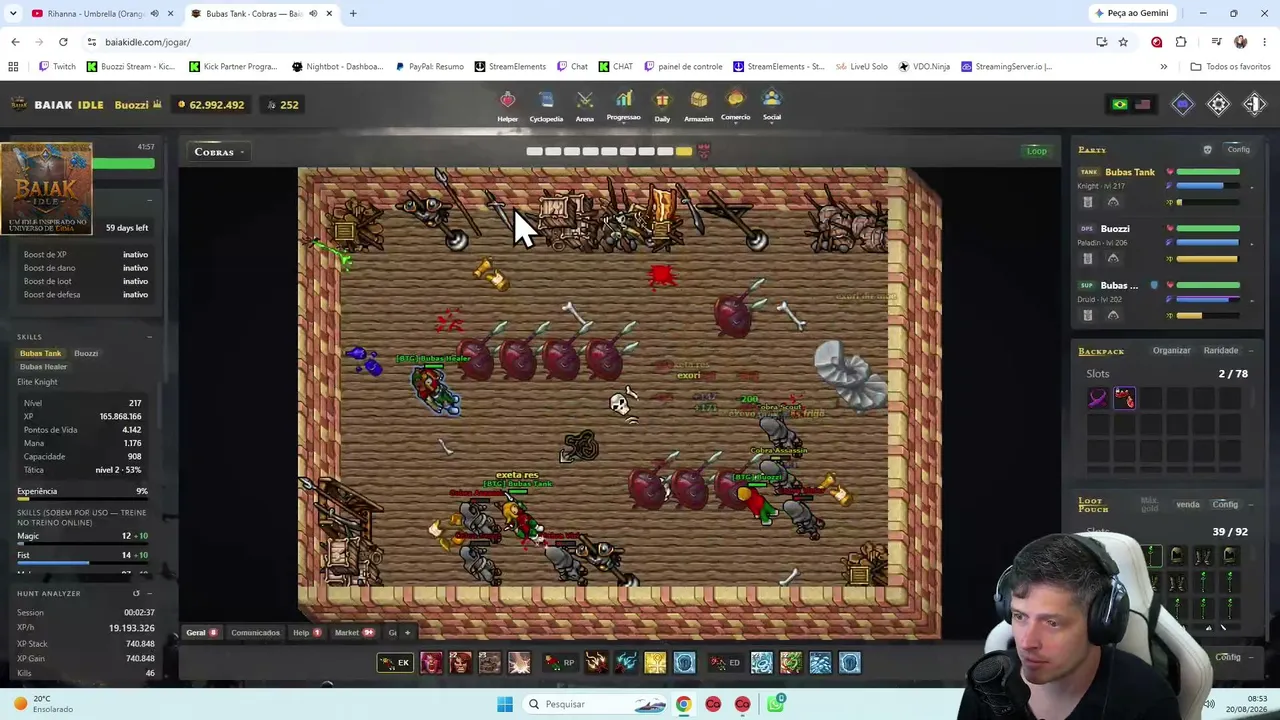Click the red item in second Backpack slot
The image size is (1280, 720).
(x=1125, y=399)
